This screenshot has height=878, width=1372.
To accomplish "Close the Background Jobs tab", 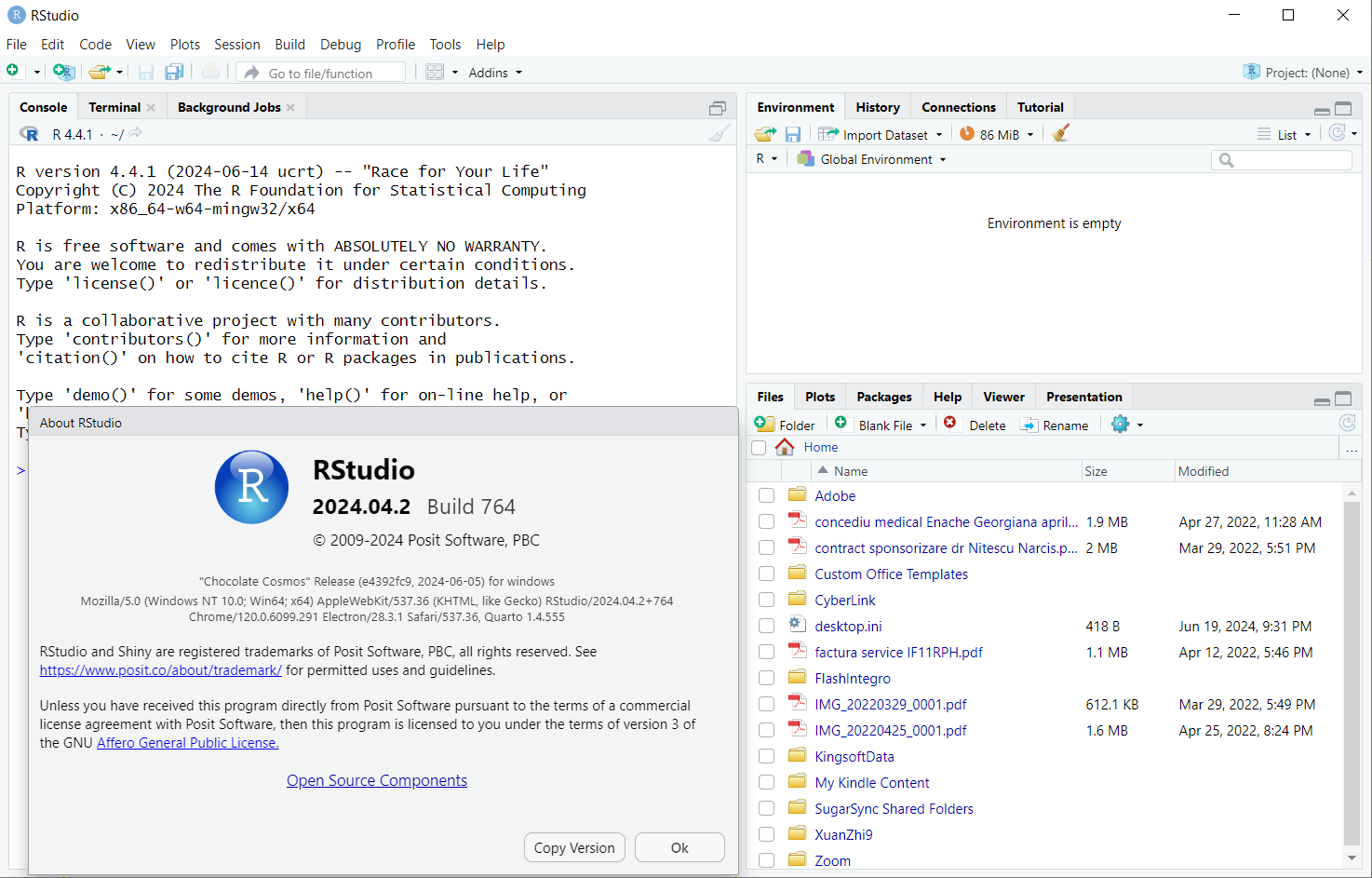I will point(290,108).
